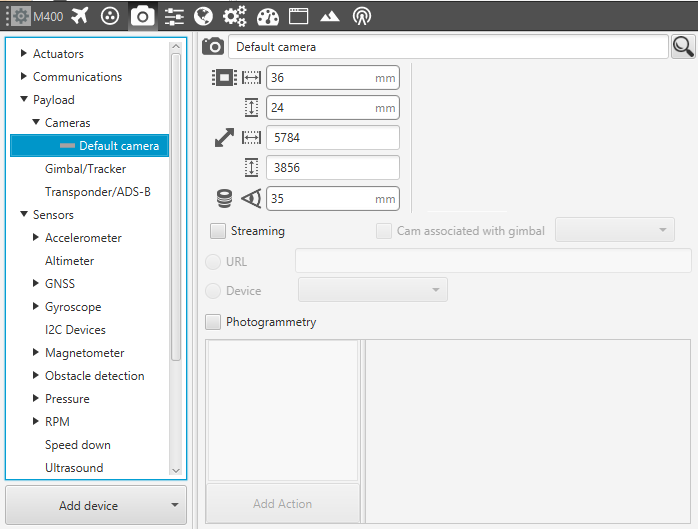This screenshot has height=529, width=698.
Task: Click the sensor width horizontal arrows icon
Action: pyautogui.click(x=252, y=77)
